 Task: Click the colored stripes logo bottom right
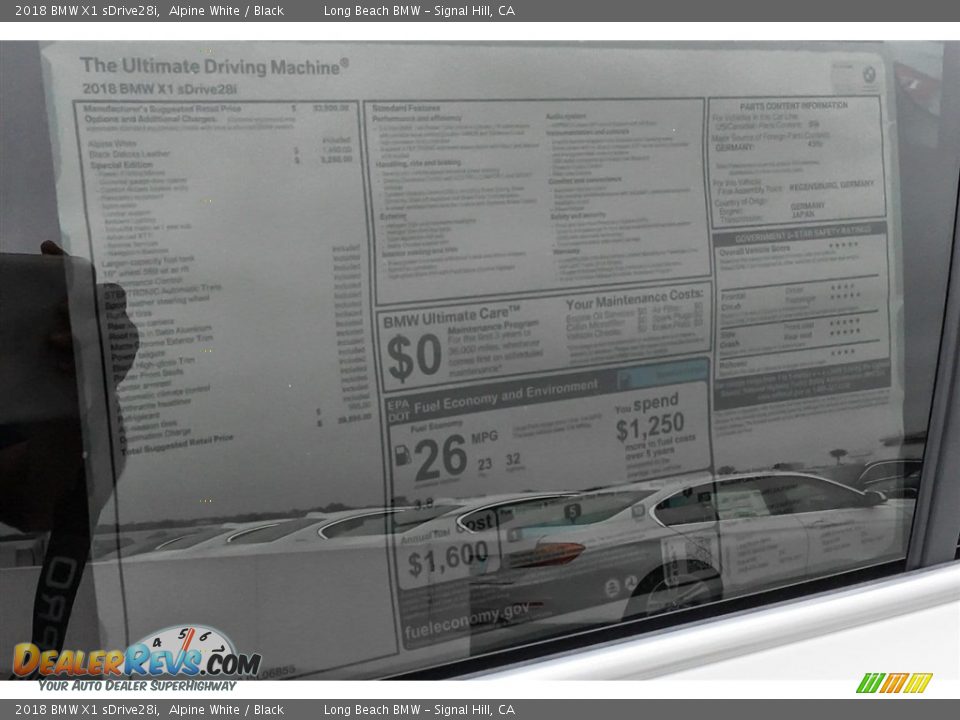(894, 683)
